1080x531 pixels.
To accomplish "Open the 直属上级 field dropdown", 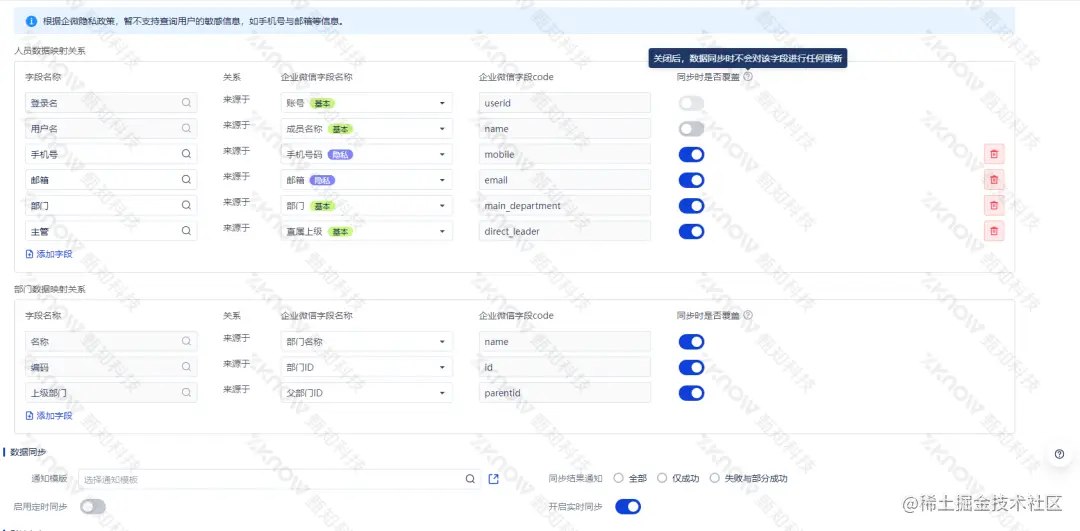I will click(x=367, y=231).
